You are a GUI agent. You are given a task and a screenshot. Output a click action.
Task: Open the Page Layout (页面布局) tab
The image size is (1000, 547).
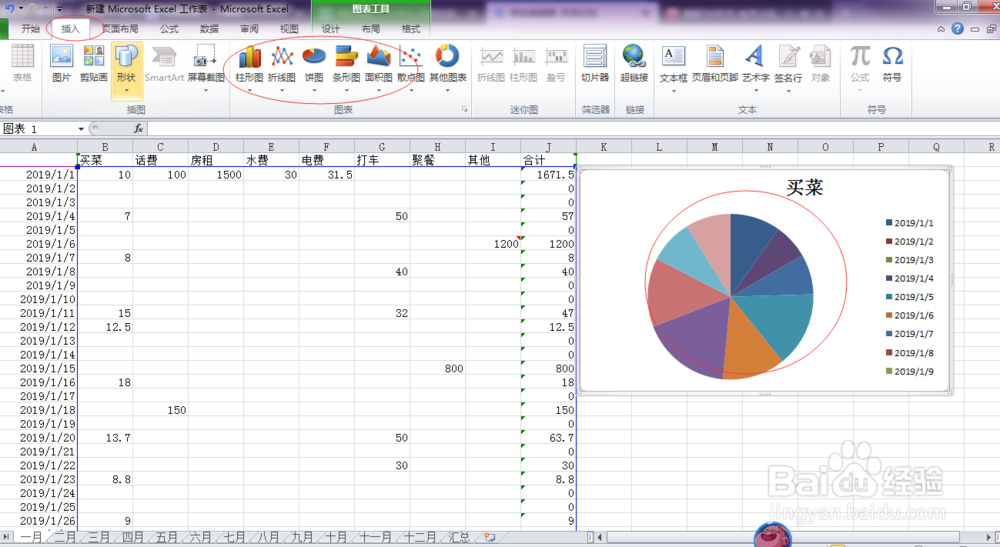[120, 29]
